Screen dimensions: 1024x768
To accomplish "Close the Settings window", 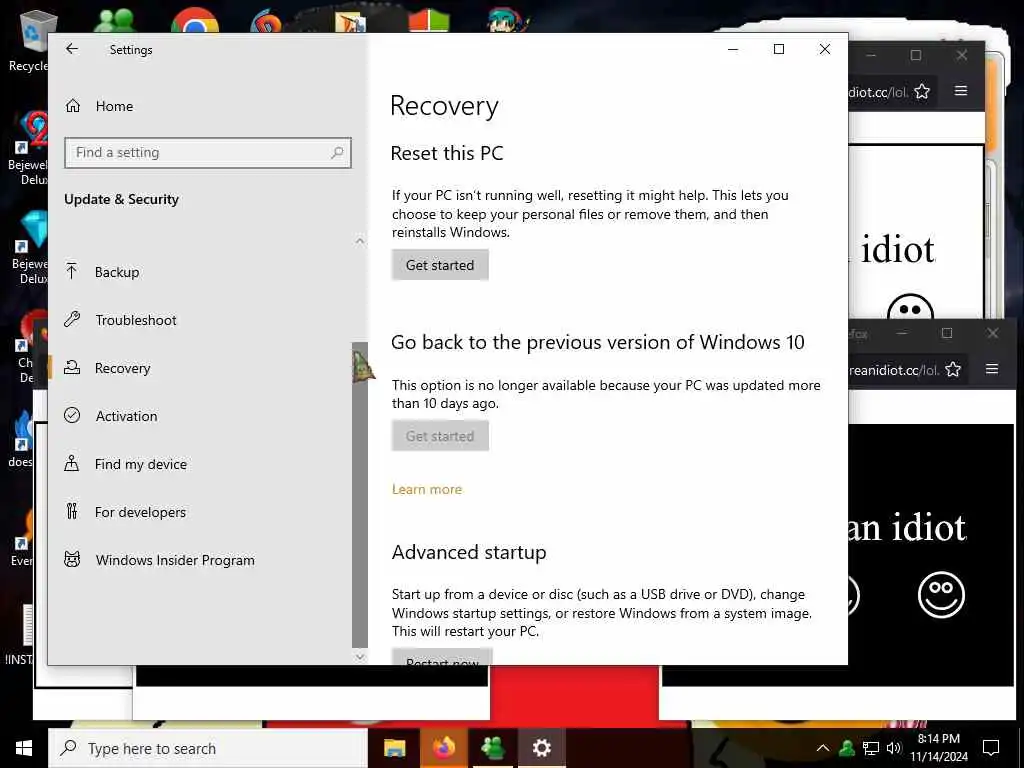I will [x=825, y=49].
